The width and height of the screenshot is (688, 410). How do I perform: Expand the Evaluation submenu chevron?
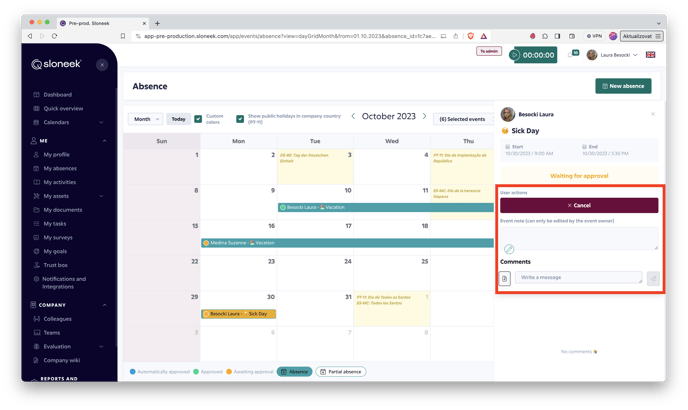point(101,347)
